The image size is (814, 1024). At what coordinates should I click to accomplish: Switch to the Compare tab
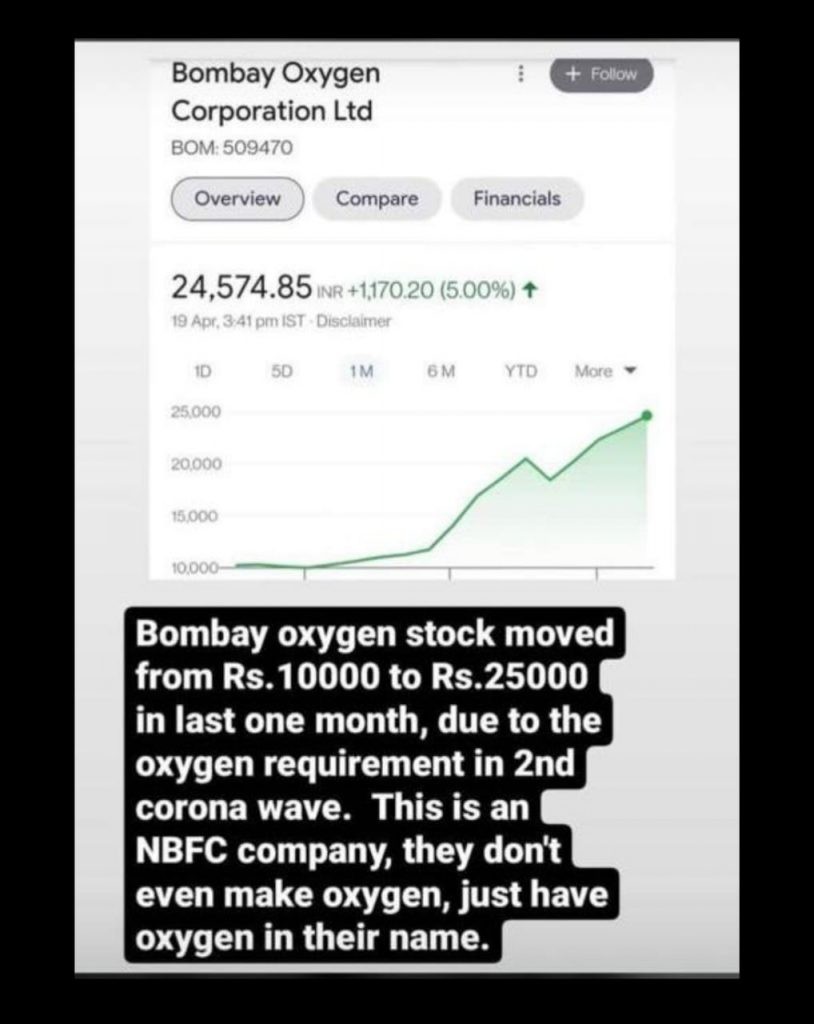[x=377, y=199]
